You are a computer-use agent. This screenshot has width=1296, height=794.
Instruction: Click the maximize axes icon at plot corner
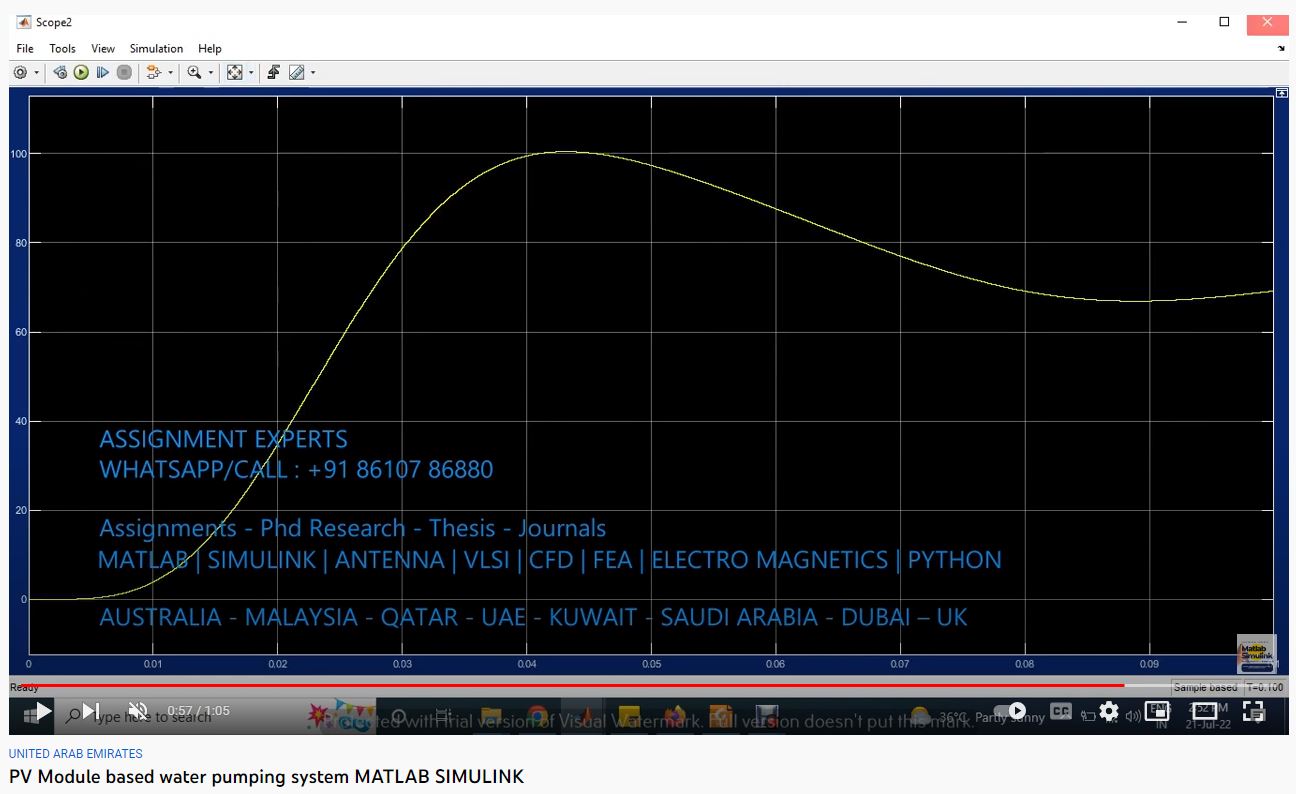click(1281, 93)
